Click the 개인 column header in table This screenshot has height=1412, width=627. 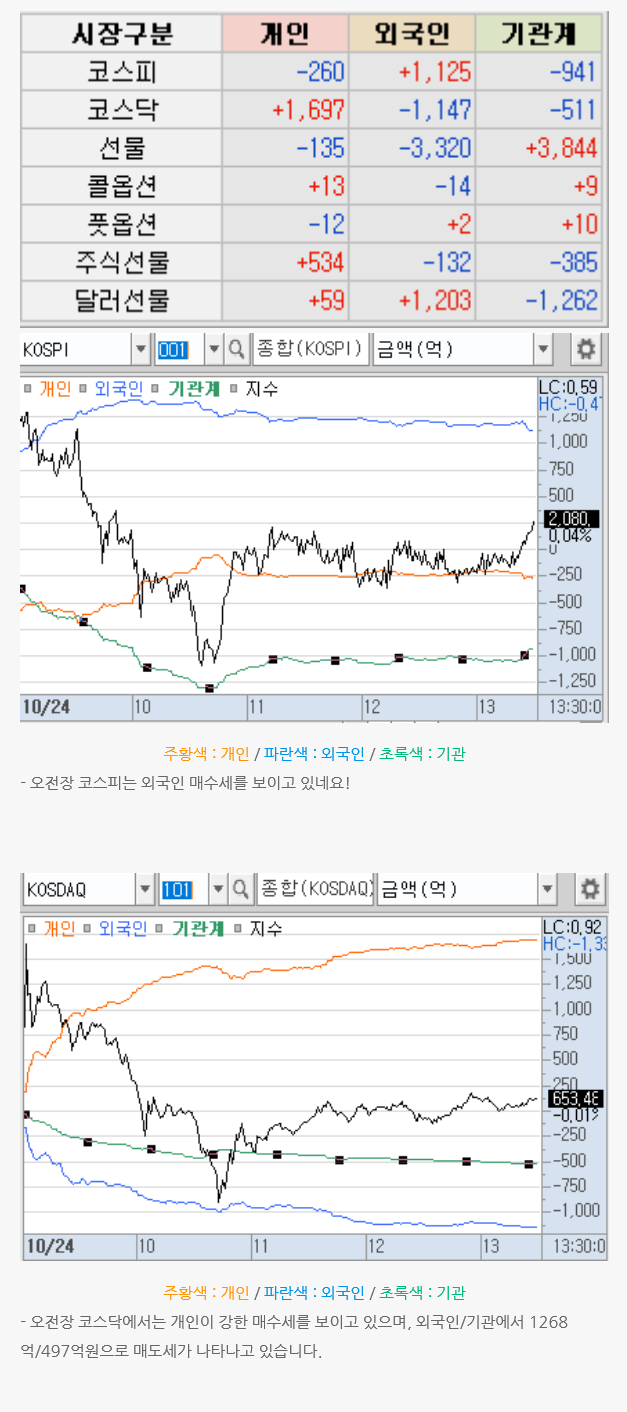(284, 34)
